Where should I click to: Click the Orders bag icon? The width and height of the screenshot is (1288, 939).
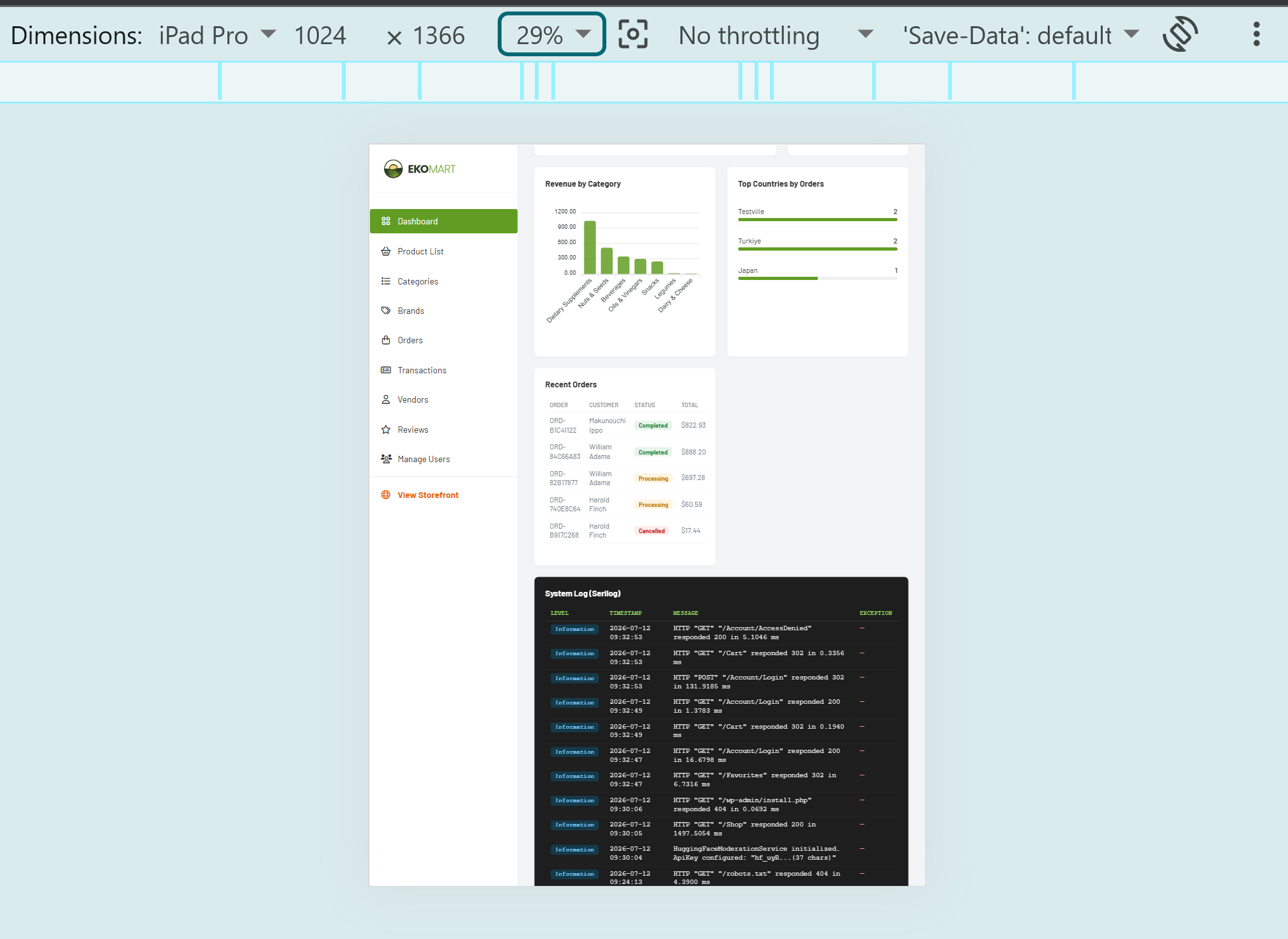(x=386, y=340)
